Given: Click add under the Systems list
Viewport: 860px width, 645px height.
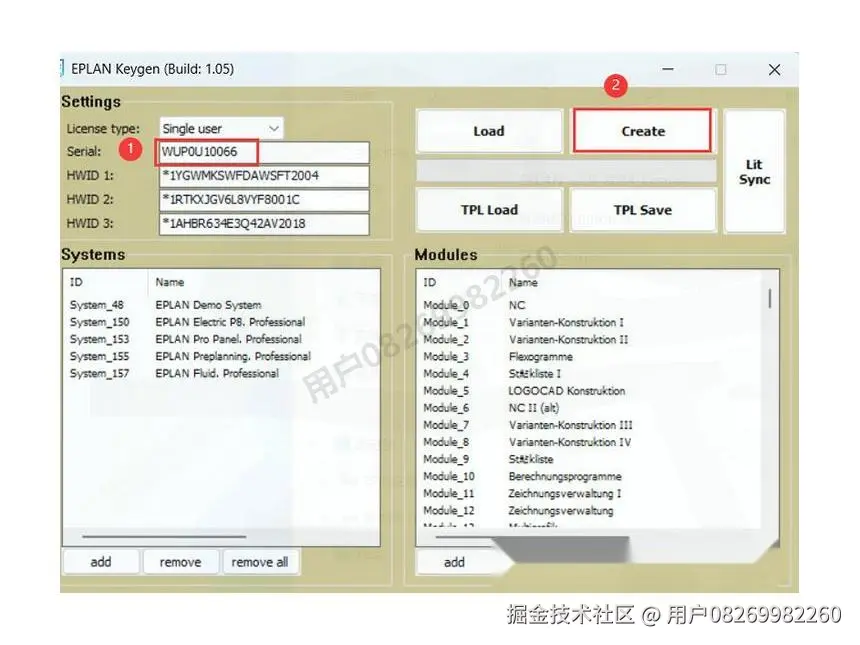Looking at the screenshot, I should point(101,562).
